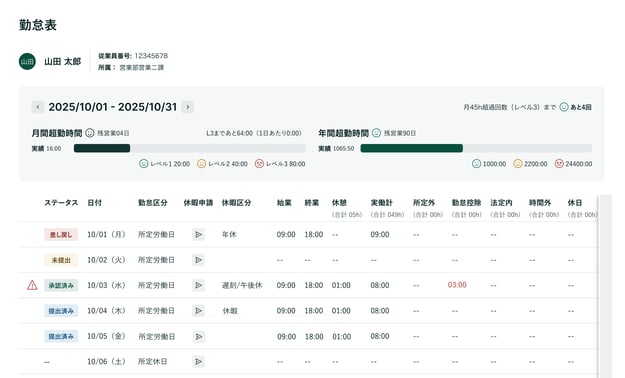
Task: Click the leave request icon for 10/04
Action: tap(198, 311)
